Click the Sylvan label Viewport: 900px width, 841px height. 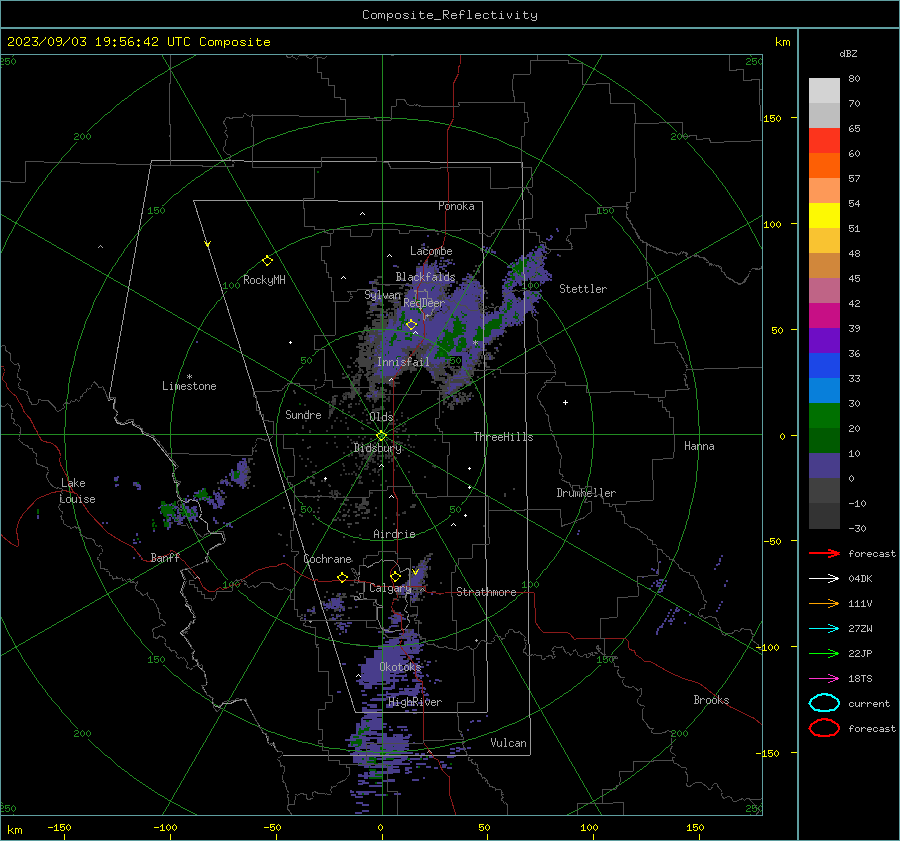(383, 295)
